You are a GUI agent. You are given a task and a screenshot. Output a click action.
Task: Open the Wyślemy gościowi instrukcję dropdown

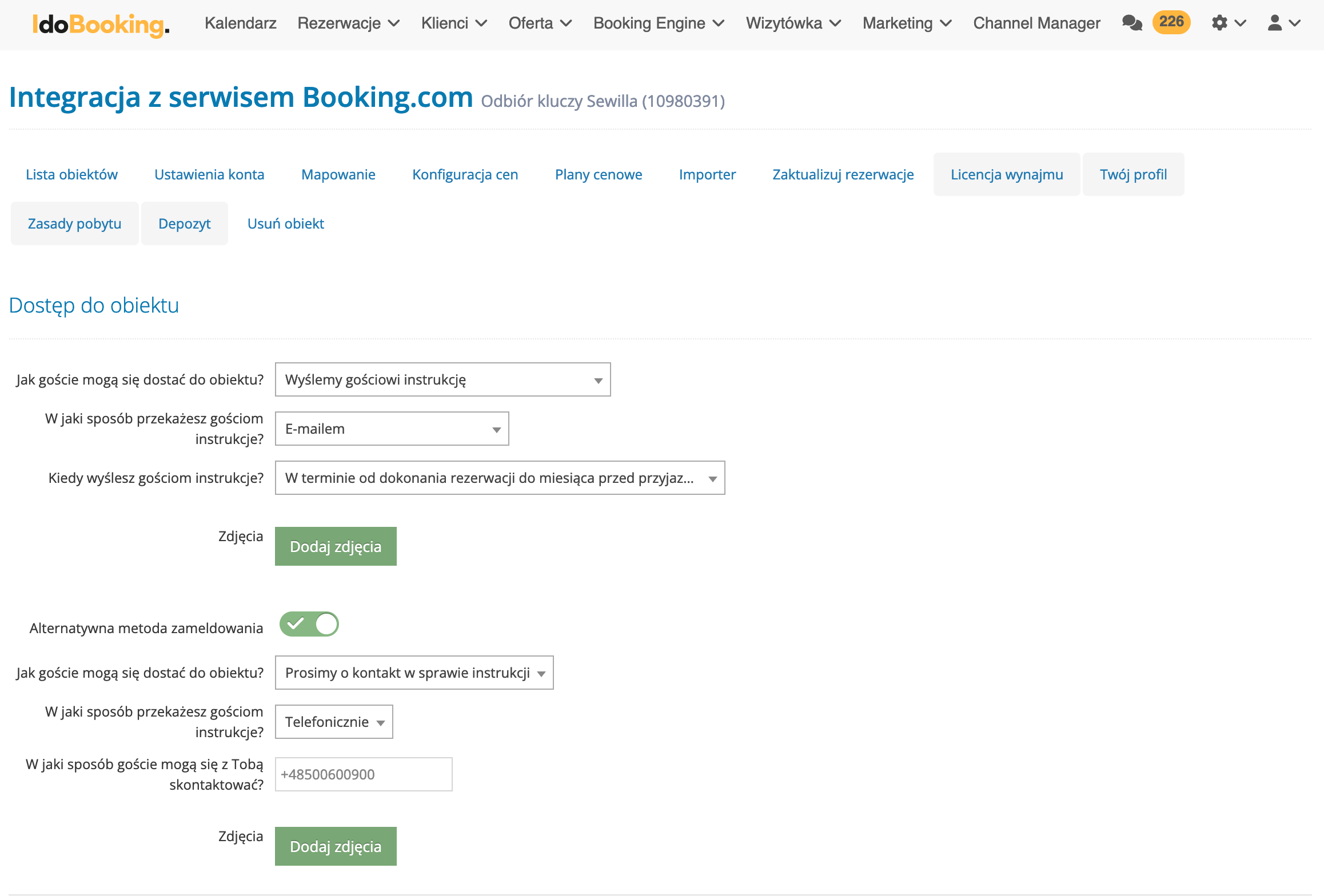coord(442,379)
